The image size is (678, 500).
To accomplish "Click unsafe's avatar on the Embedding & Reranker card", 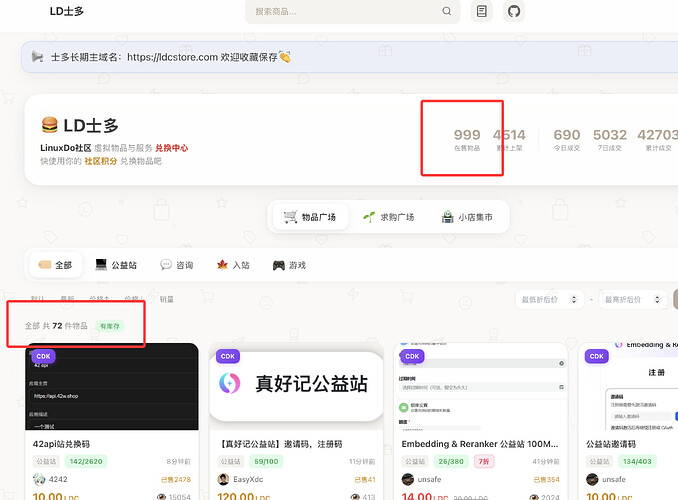I will coord(408,479).
